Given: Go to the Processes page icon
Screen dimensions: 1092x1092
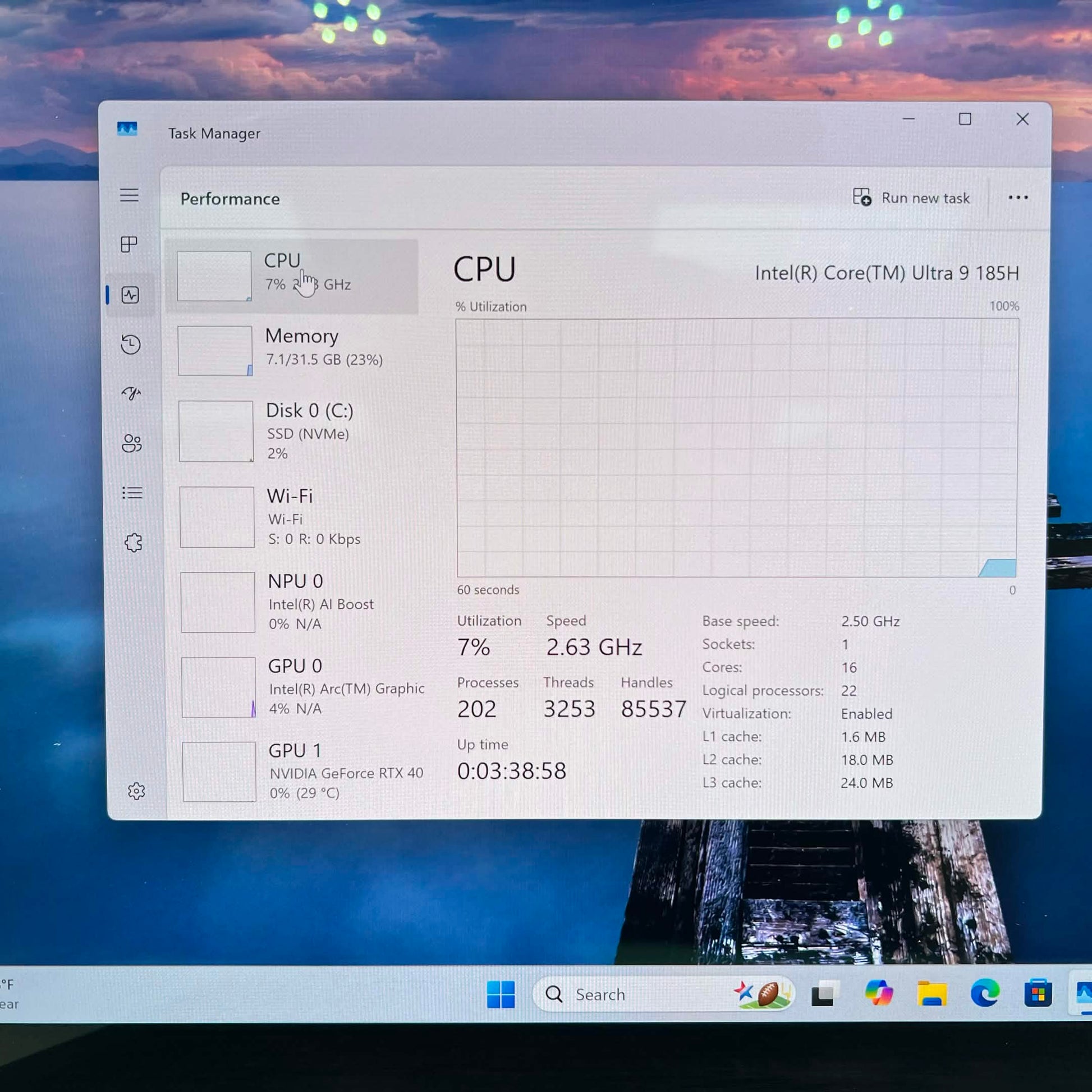Looking at the screenshot, I should pos(130,244).
